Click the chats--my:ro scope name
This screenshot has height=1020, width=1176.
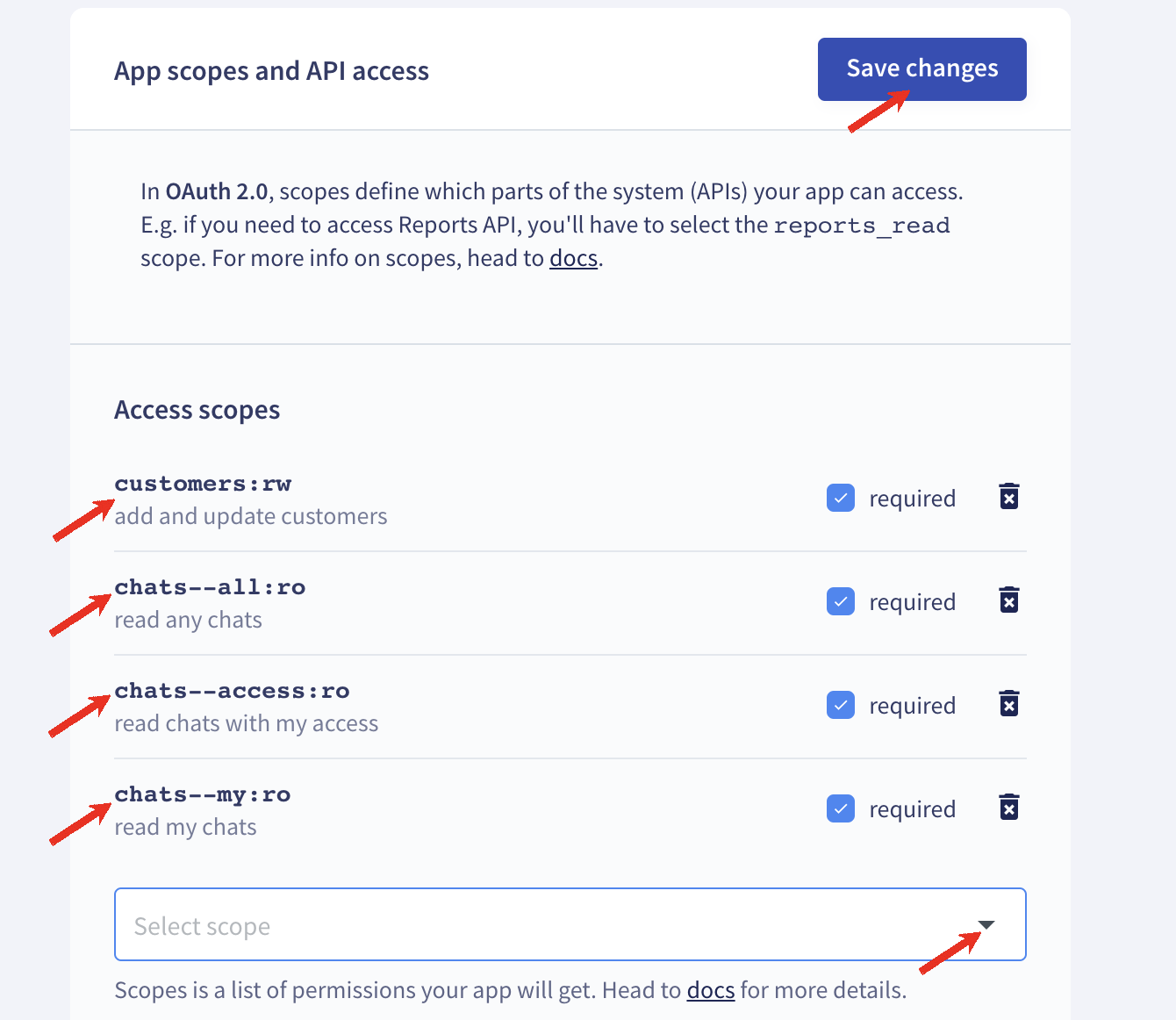202,794
